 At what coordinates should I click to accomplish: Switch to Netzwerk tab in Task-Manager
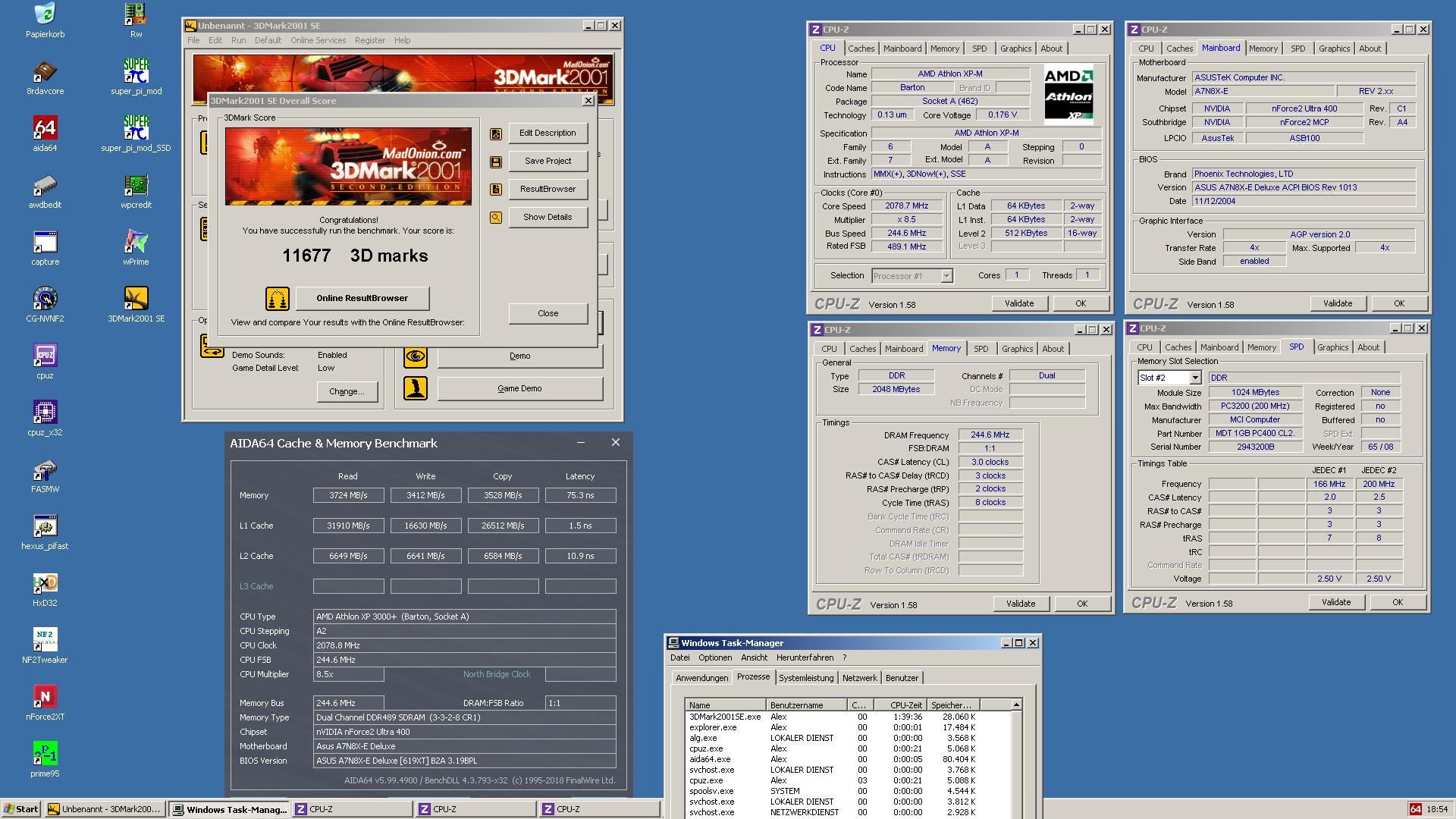pos(859,678)
